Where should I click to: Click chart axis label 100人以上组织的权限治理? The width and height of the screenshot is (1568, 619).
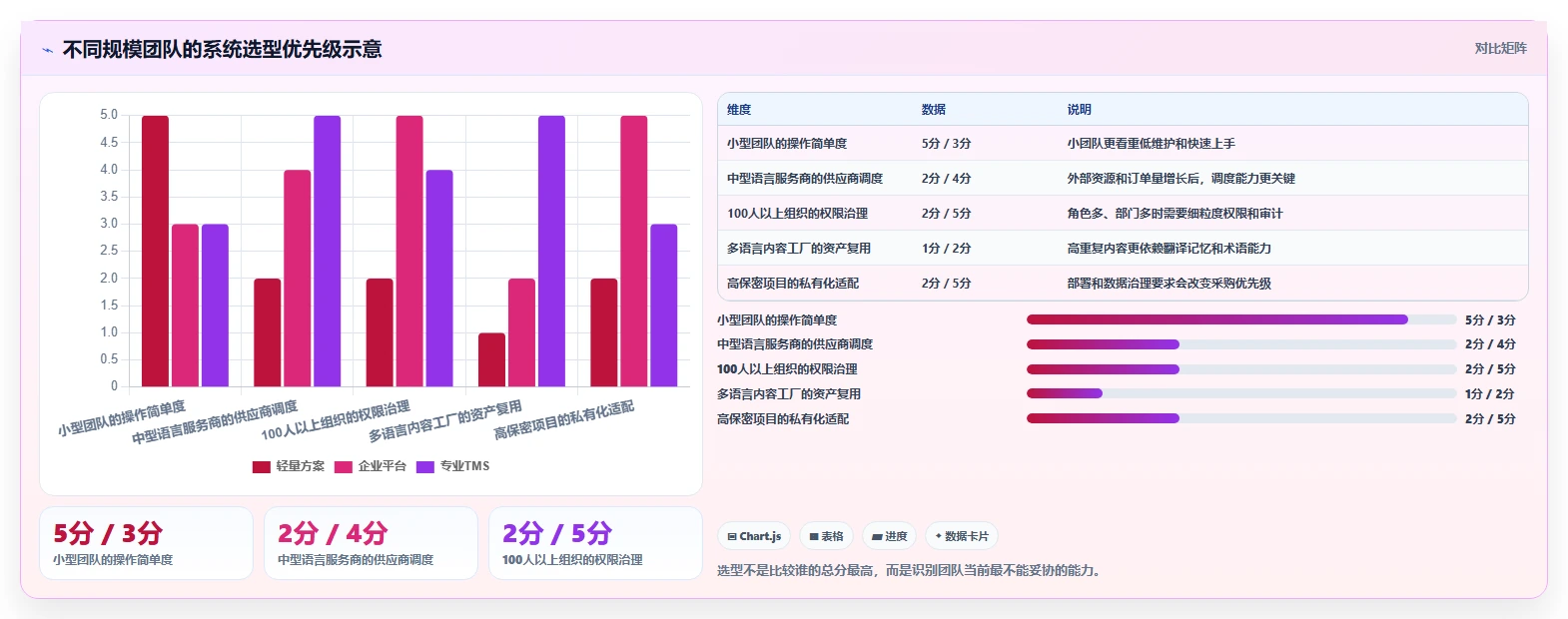(x=336, y=420)
